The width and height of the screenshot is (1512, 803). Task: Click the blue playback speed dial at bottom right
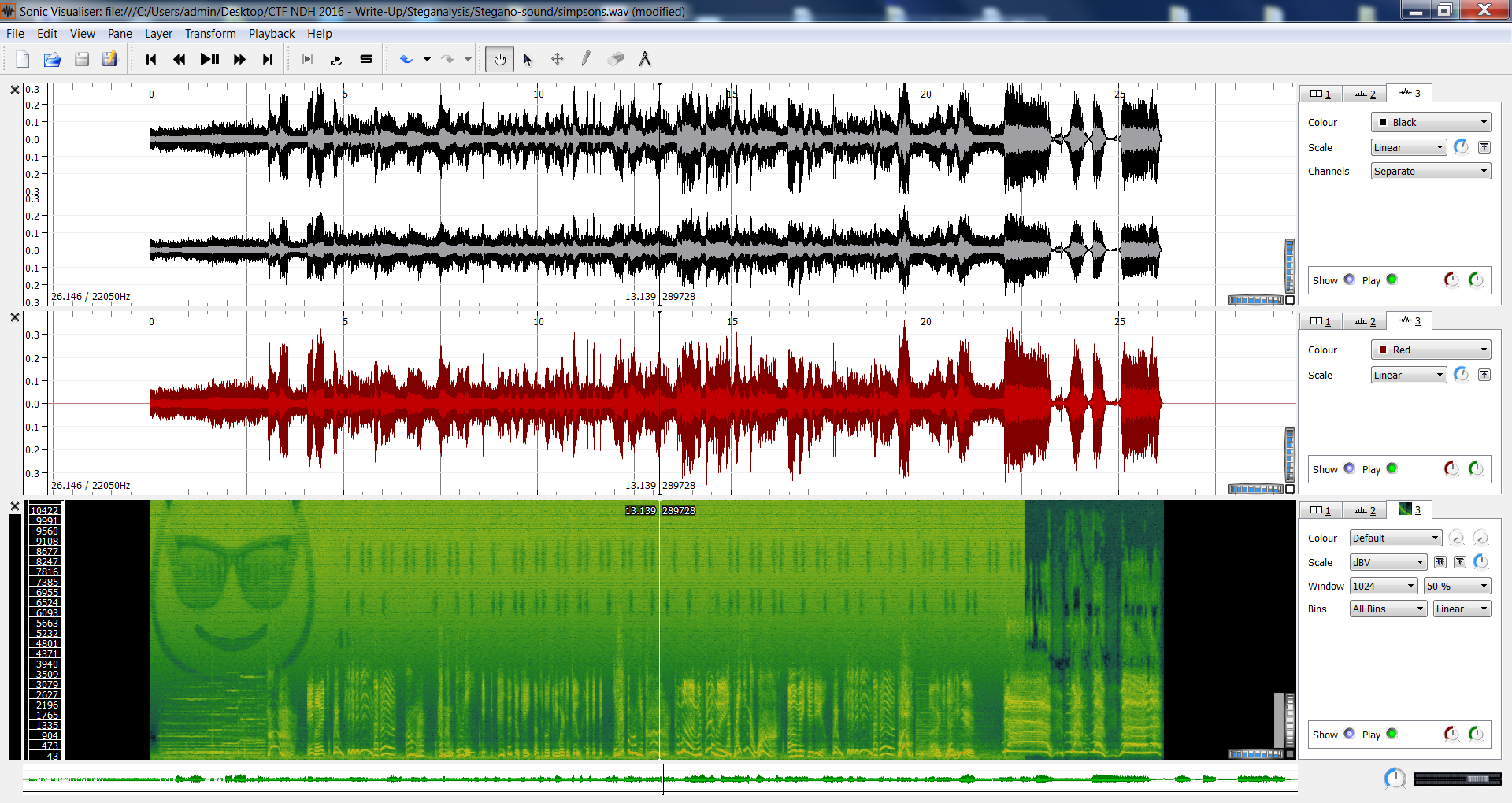coord(1395,779)
